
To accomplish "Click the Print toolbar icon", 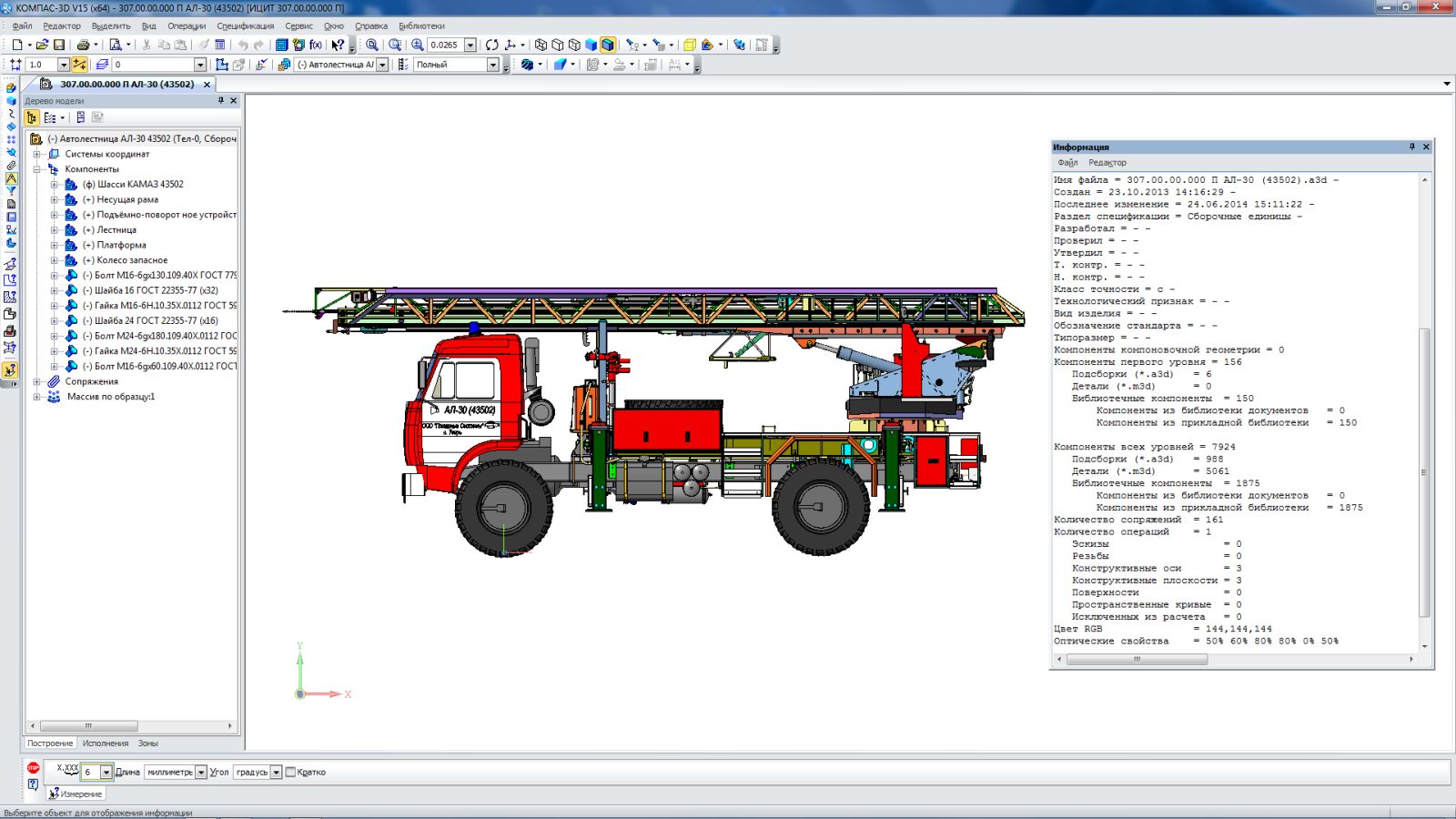I will (83, 45).
